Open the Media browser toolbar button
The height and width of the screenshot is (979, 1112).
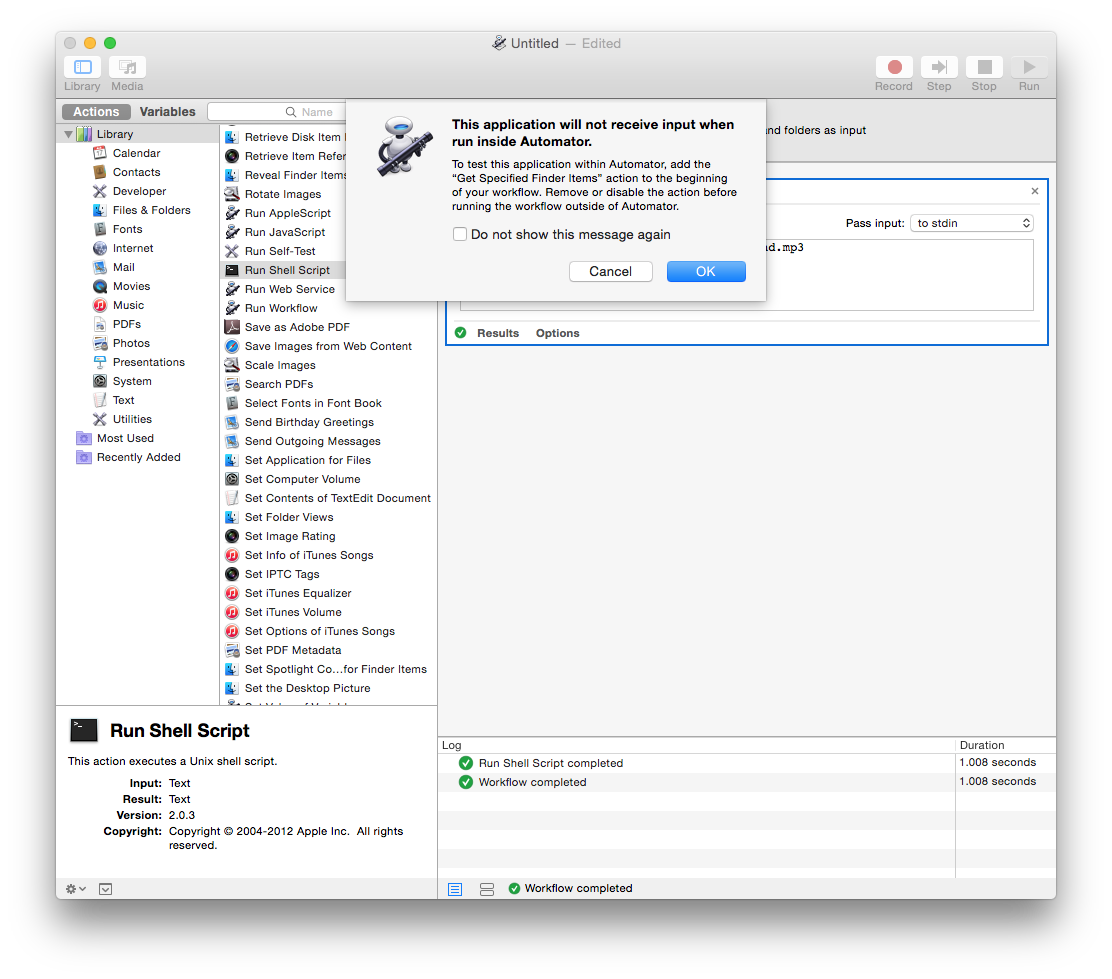128,67
